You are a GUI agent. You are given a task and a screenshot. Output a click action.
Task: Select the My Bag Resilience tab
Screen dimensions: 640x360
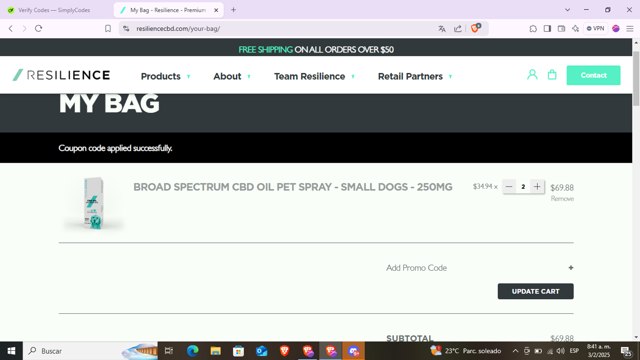click(x=167, y=10)
